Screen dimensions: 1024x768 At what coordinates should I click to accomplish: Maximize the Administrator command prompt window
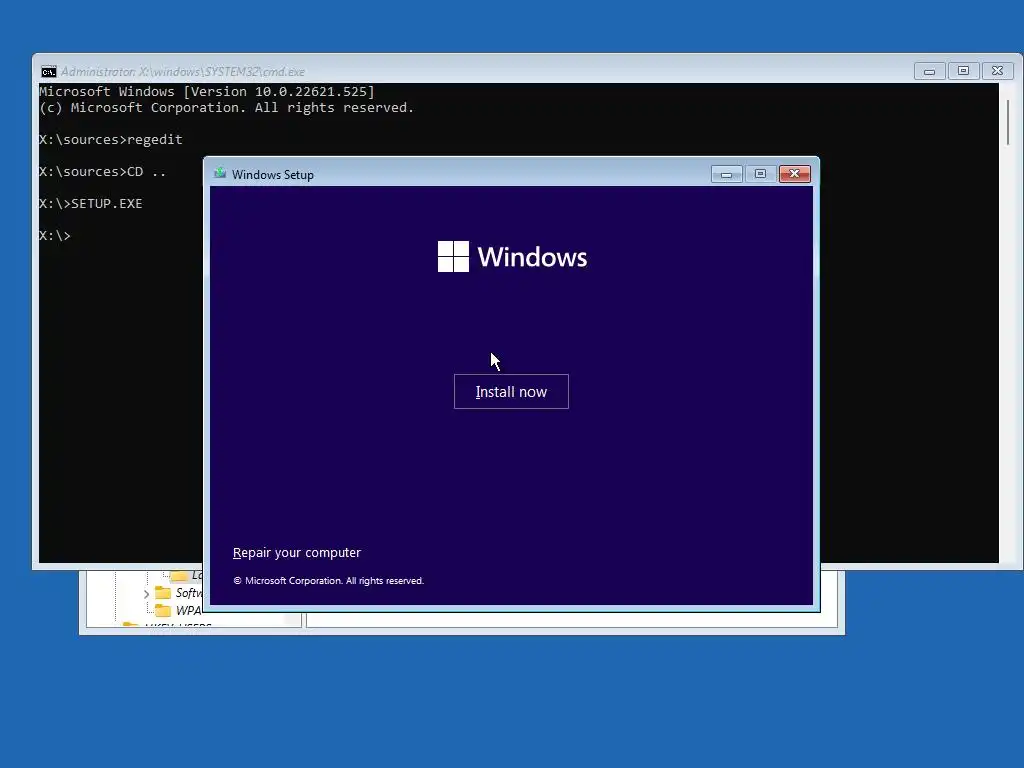coord(963,71)
